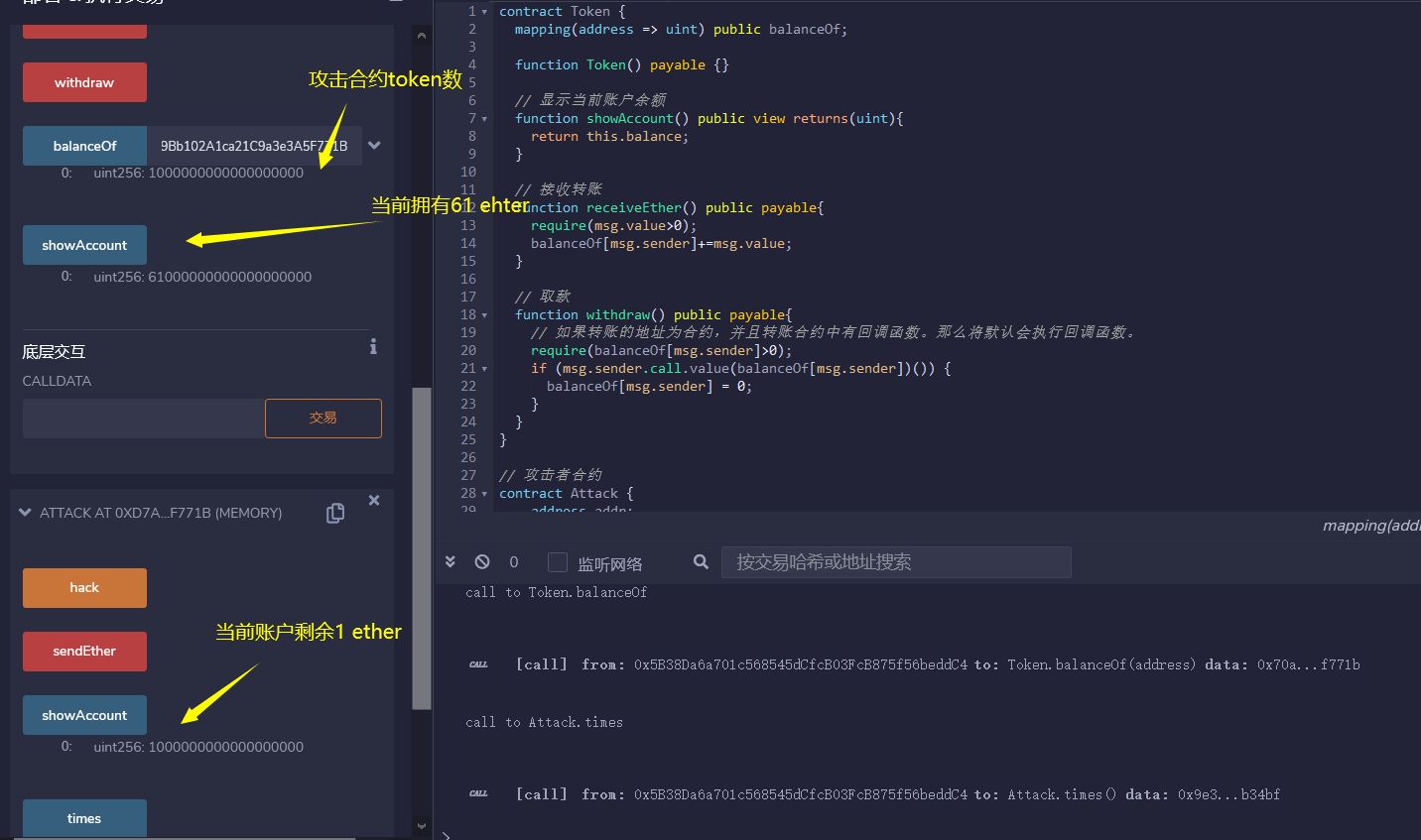
Task: Fold the contract Attack block at line 28
Action: pos(484,494)
